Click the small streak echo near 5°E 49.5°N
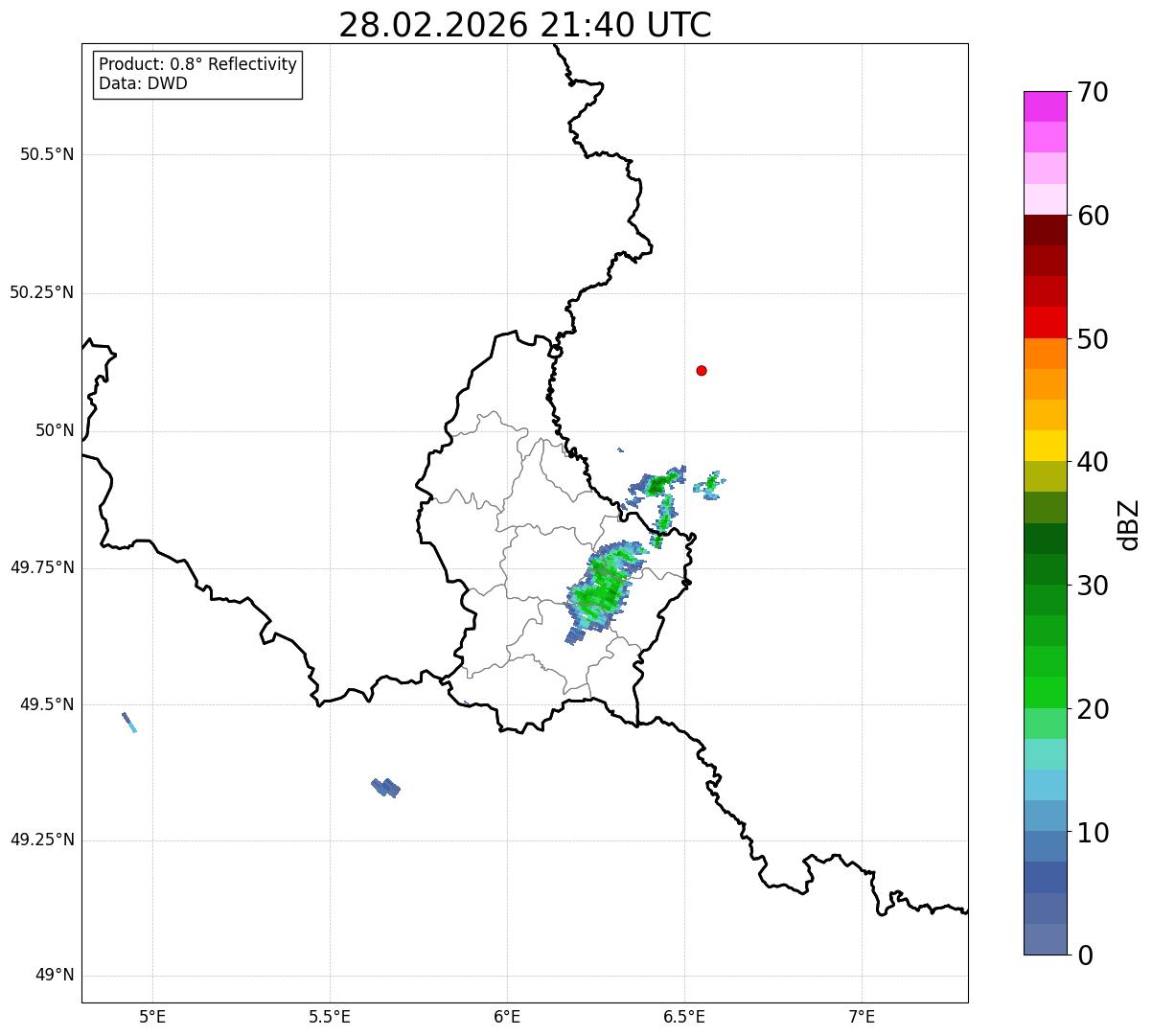This screenshot has width=1152, height=1036. click(129, 722)
